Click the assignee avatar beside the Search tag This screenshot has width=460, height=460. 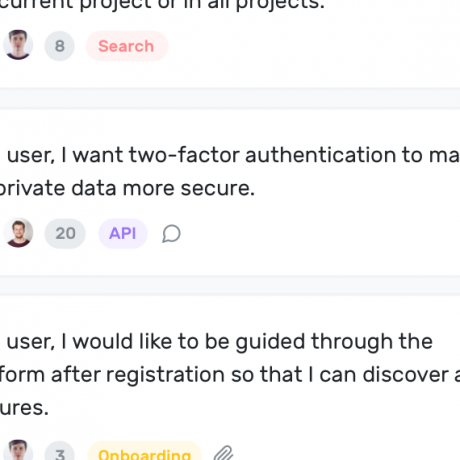click(x=18, y=45)
